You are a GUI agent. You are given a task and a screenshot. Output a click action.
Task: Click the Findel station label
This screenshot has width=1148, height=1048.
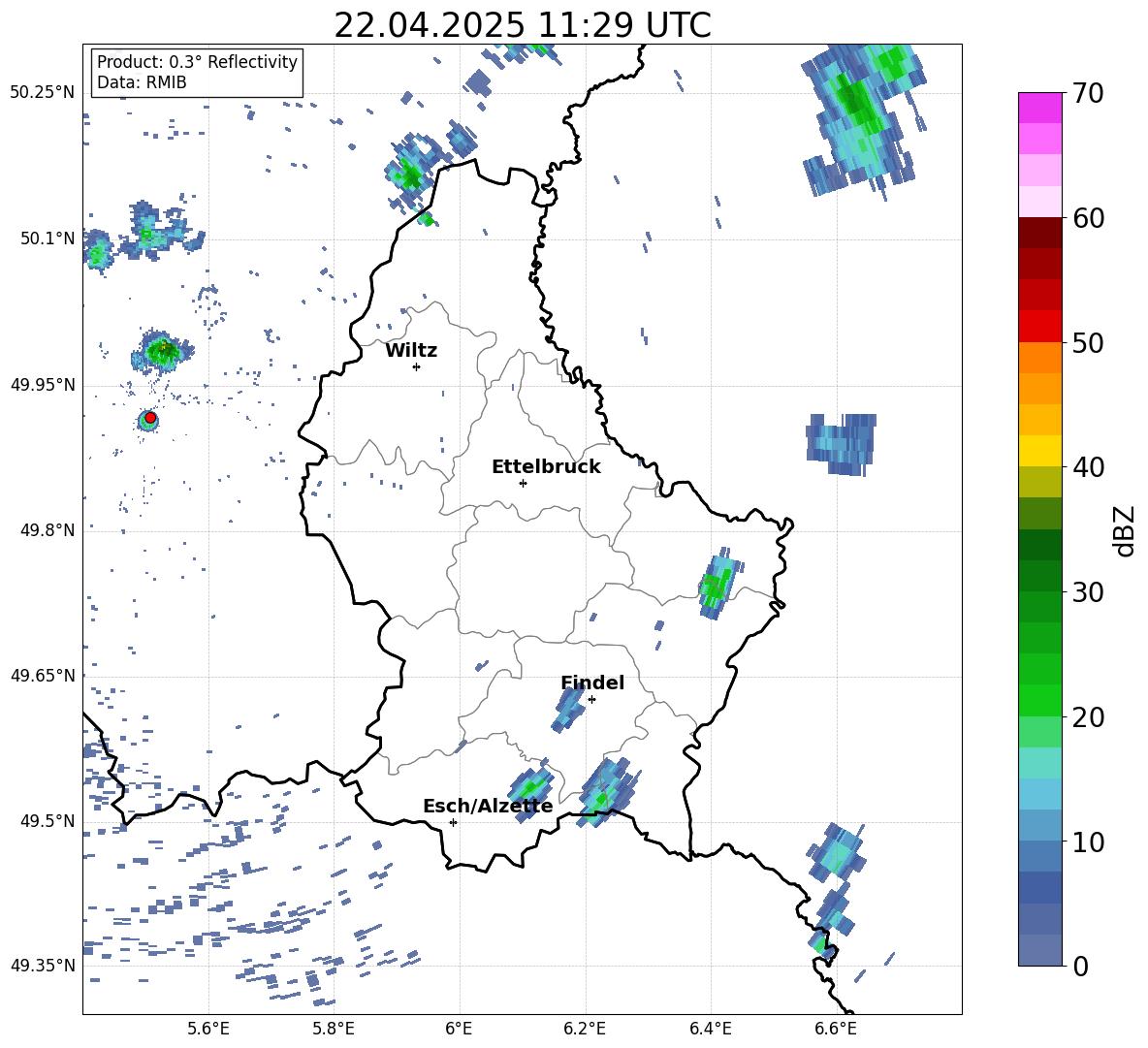tap(592, 683)
